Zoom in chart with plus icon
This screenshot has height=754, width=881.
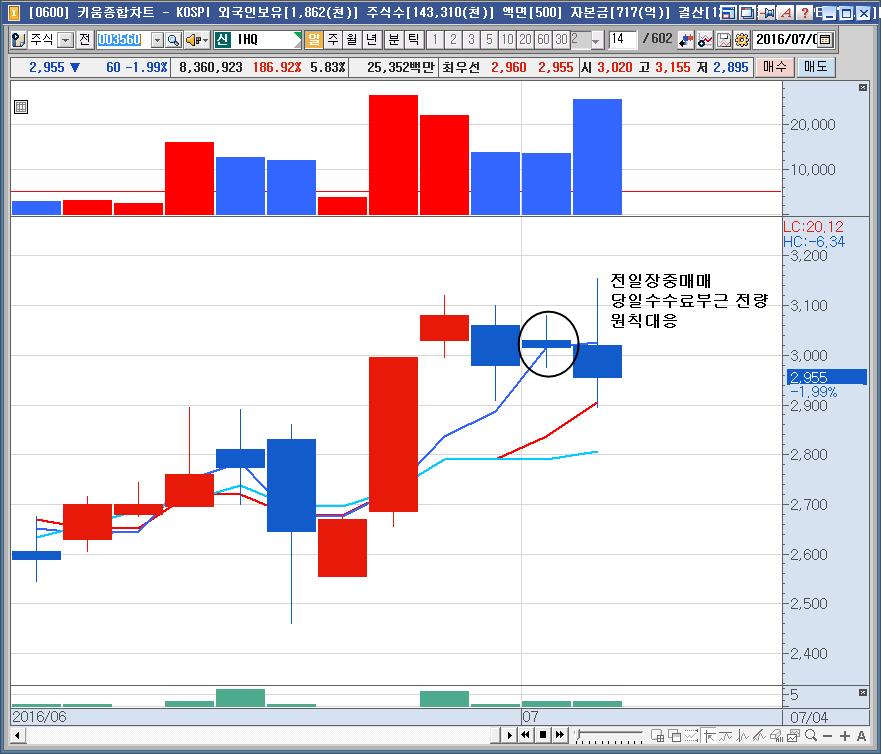(844, 735)
